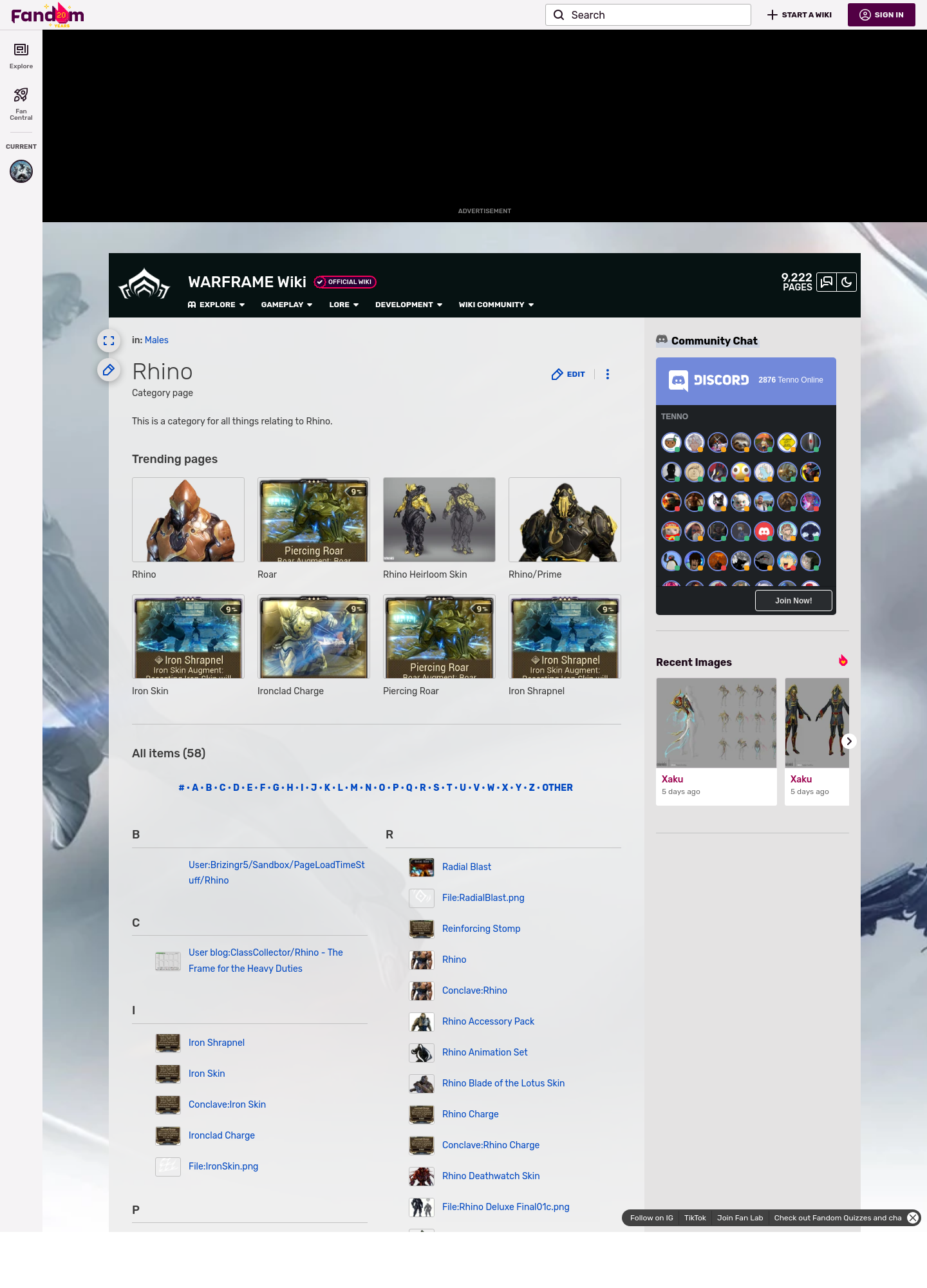The height and width of the screenshot is (1288, 927).
Task: Open the first Xaku recent image
Action: [716, 723]
